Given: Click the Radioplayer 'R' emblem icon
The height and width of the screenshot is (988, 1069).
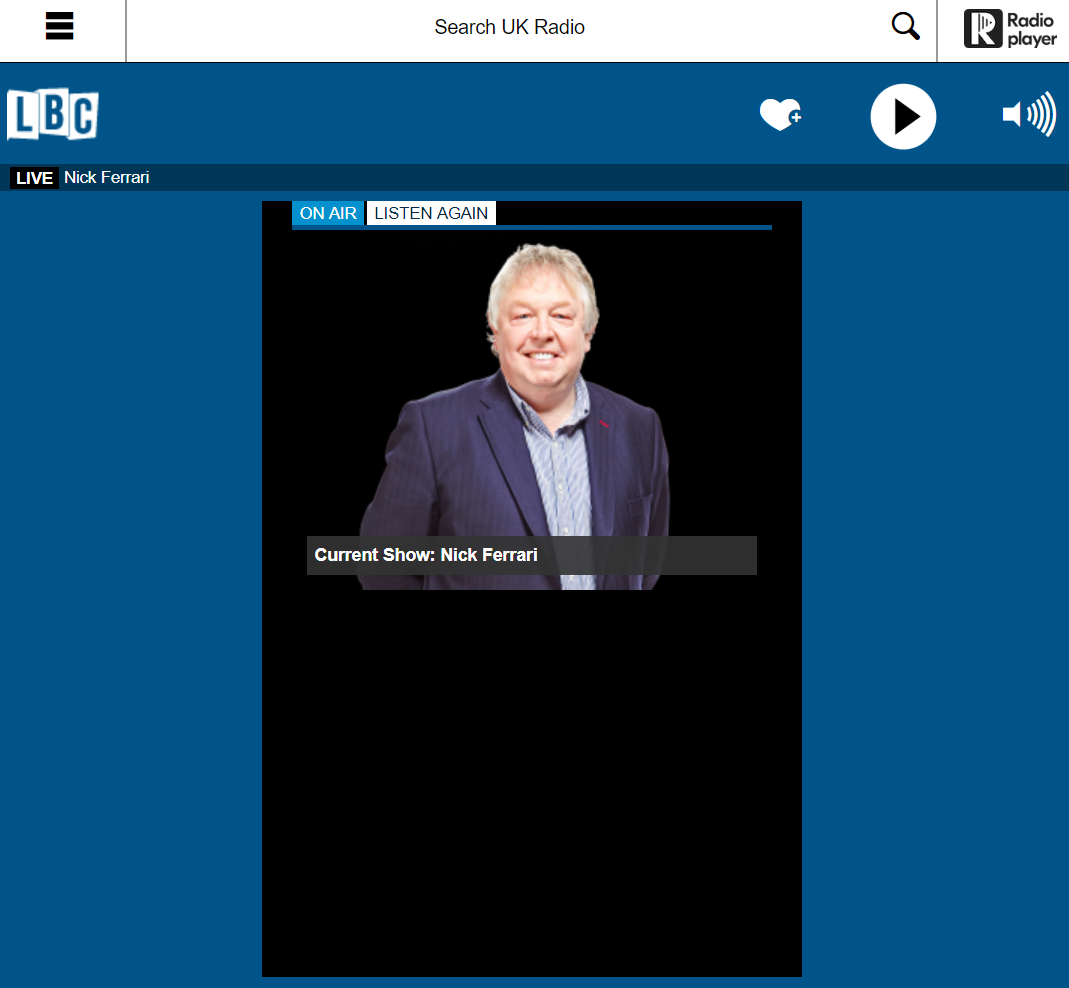Looking at the screenshot, I should 982,28.
